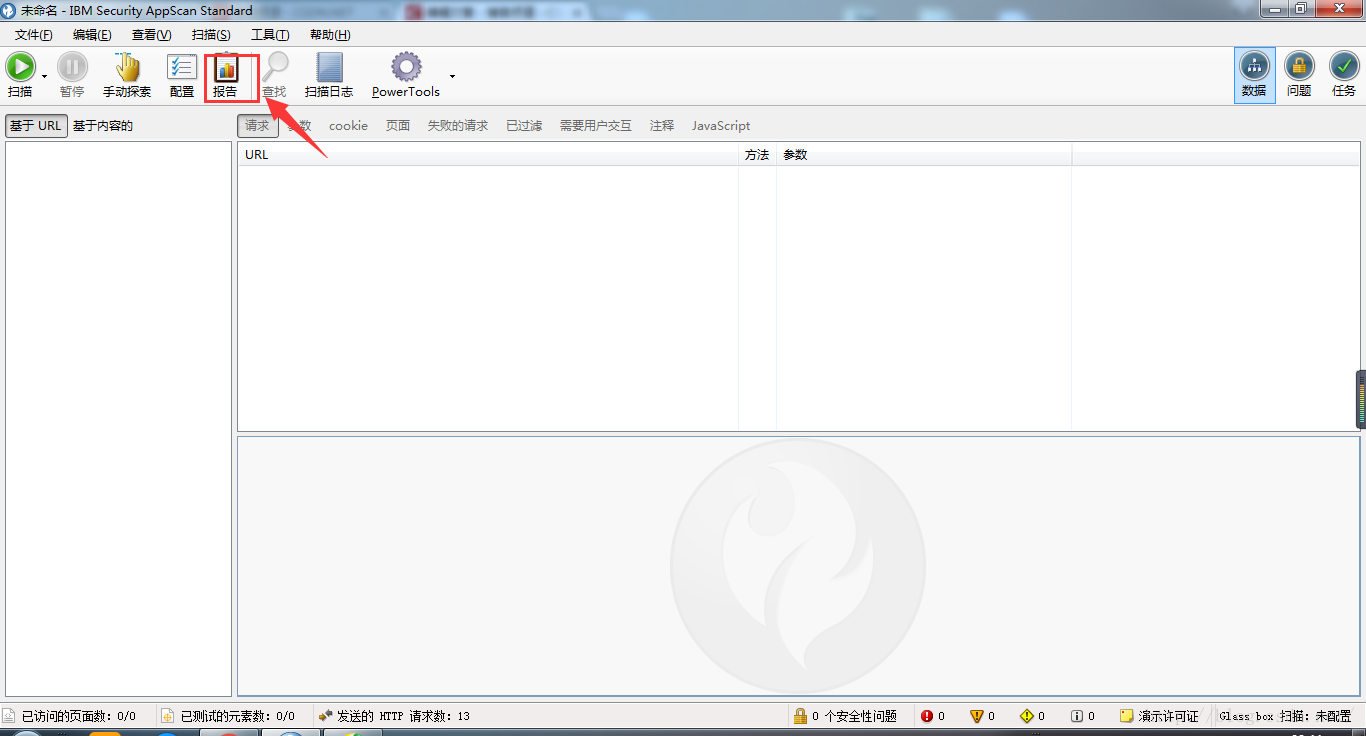Click the visited pages document icon
This screenshot has width=1366, height=736.
pos(9,716)
